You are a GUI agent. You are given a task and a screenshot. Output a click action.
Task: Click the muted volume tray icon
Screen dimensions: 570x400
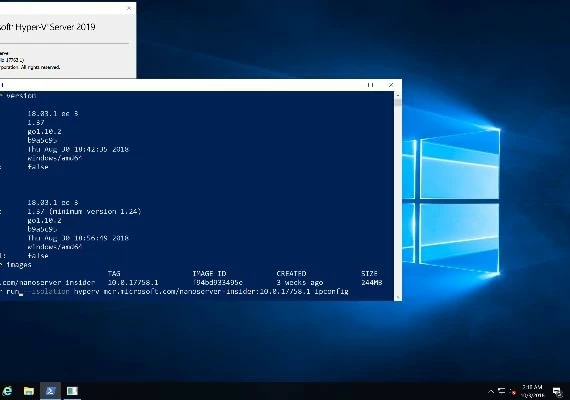coord(513,392)
